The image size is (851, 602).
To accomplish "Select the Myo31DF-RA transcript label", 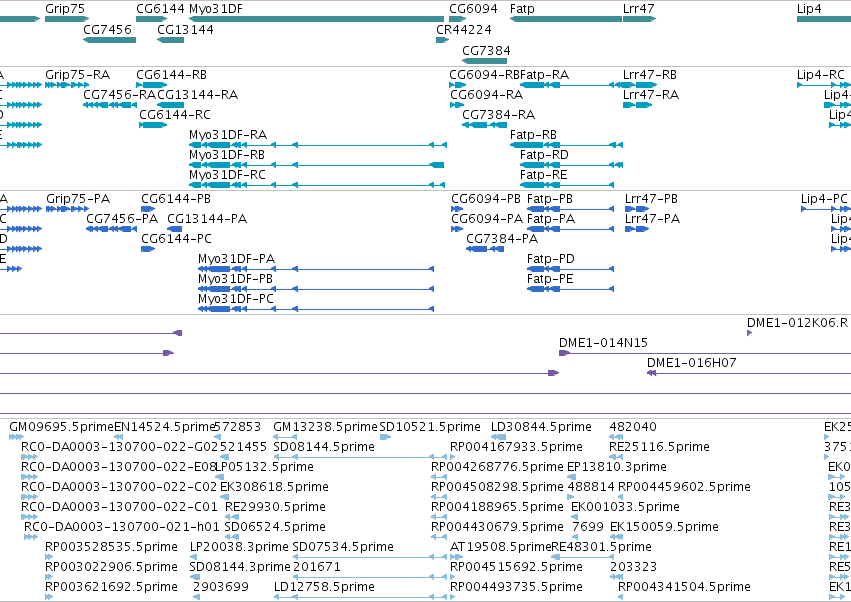I will pyautogui.click(x=228, y=135).
